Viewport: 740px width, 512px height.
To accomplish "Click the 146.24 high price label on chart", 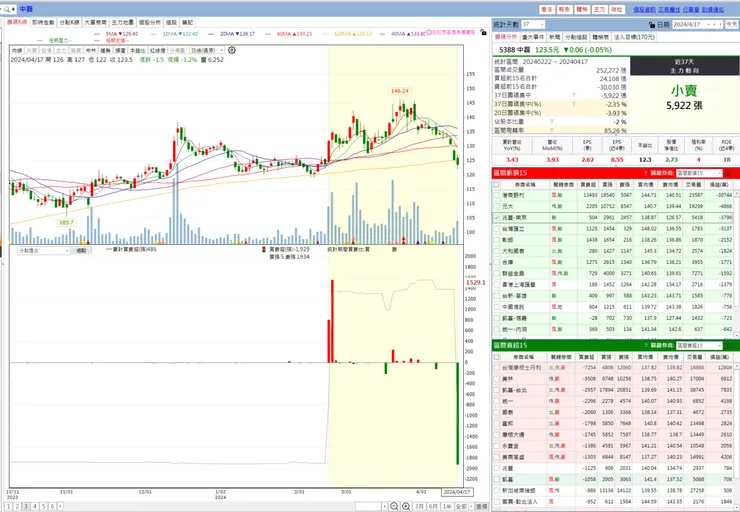I will point(400,91).
